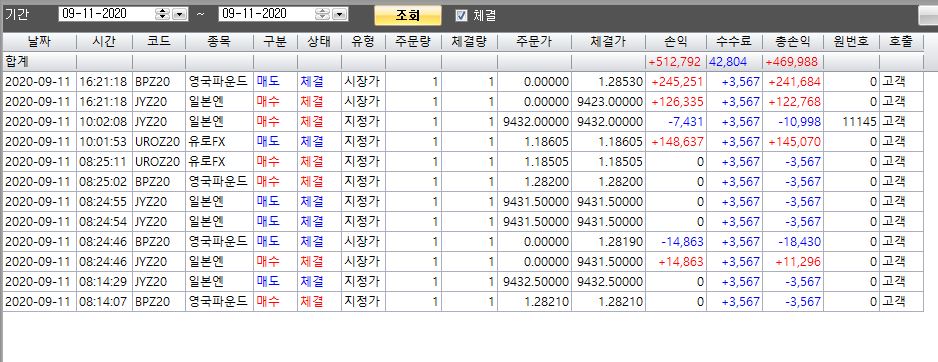The height and width of the screenshot is (362, 938).
Task: Click the fill price 1.28190
Action: point(621,242)
